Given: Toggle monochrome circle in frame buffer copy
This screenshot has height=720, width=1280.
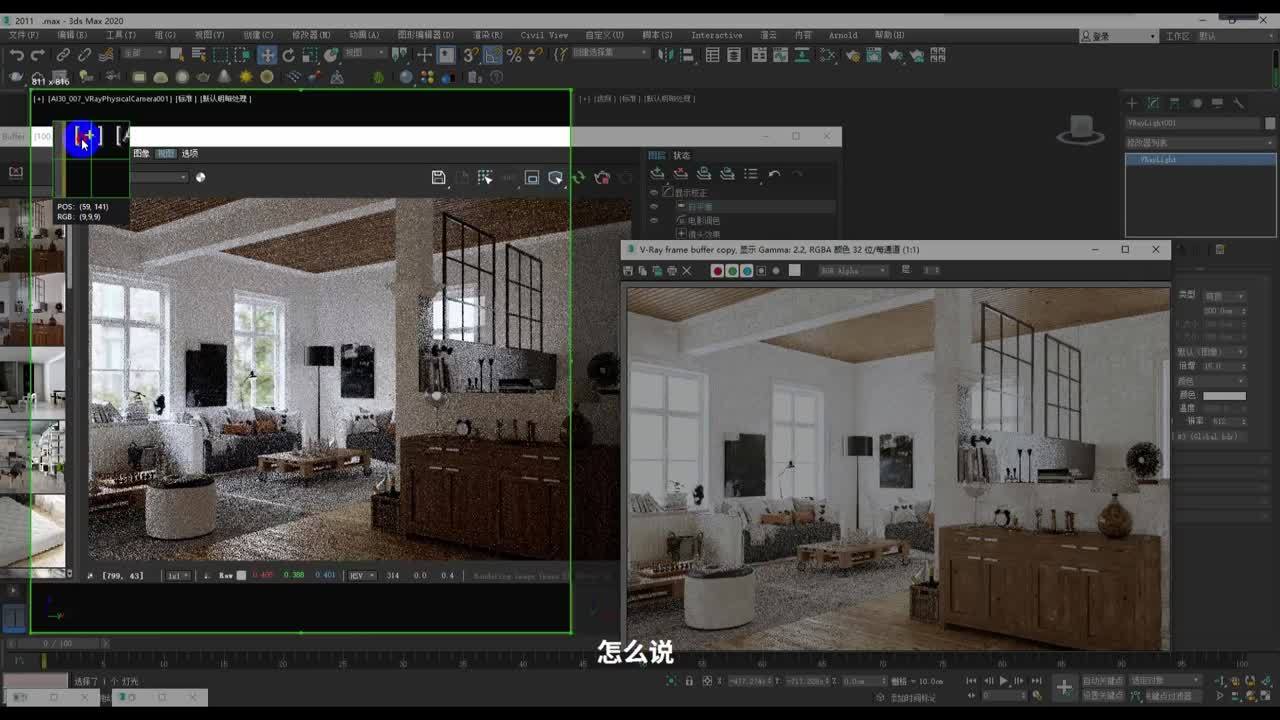Looking at the screenshot, I should (x=776, y=270).
